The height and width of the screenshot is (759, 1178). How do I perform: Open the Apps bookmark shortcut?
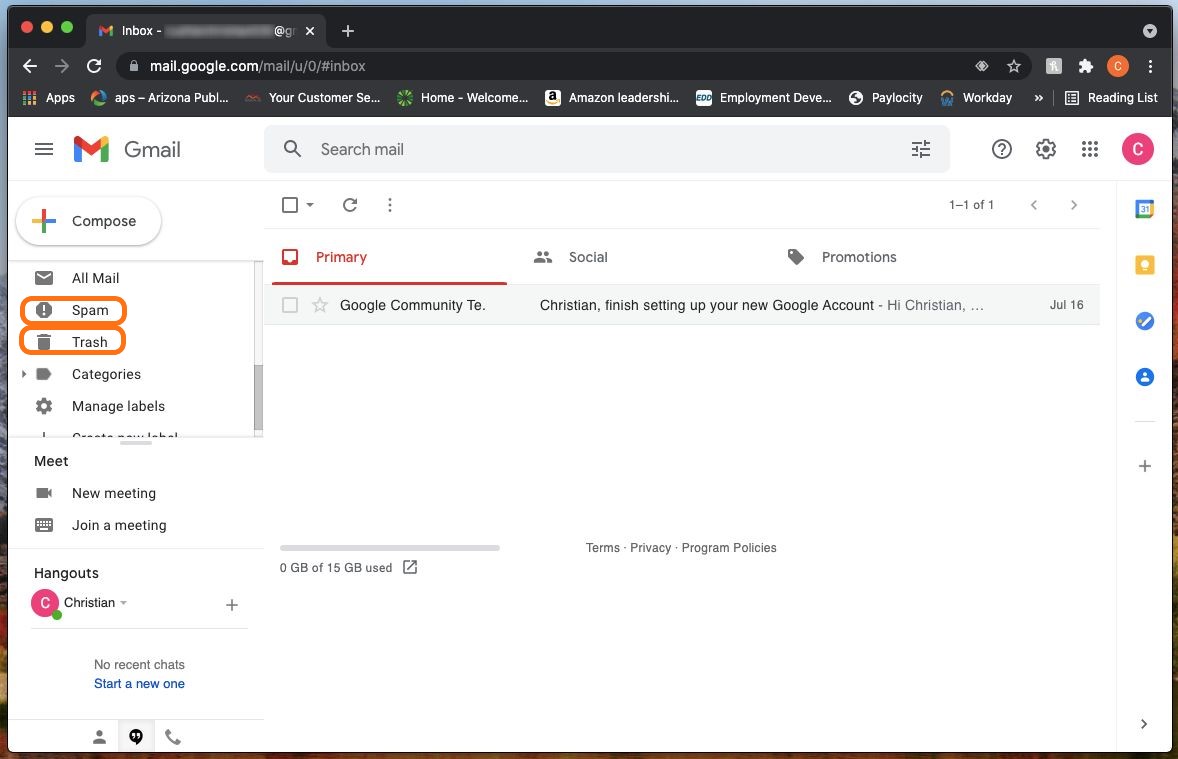pos(49,98)
